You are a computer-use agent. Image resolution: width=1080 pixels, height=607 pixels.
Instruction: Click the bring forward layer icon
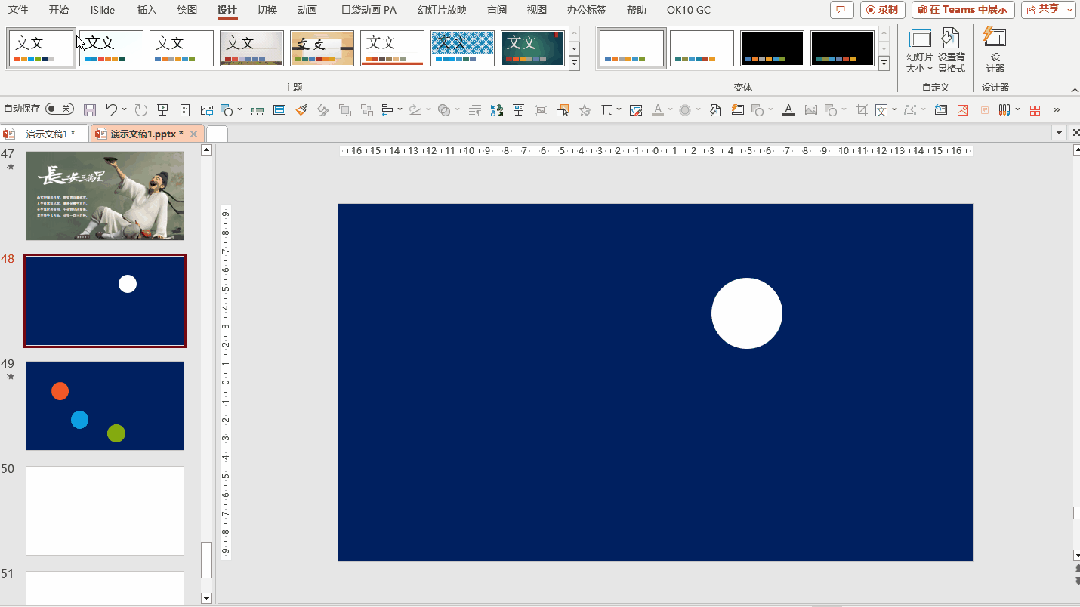coord(345,110)
